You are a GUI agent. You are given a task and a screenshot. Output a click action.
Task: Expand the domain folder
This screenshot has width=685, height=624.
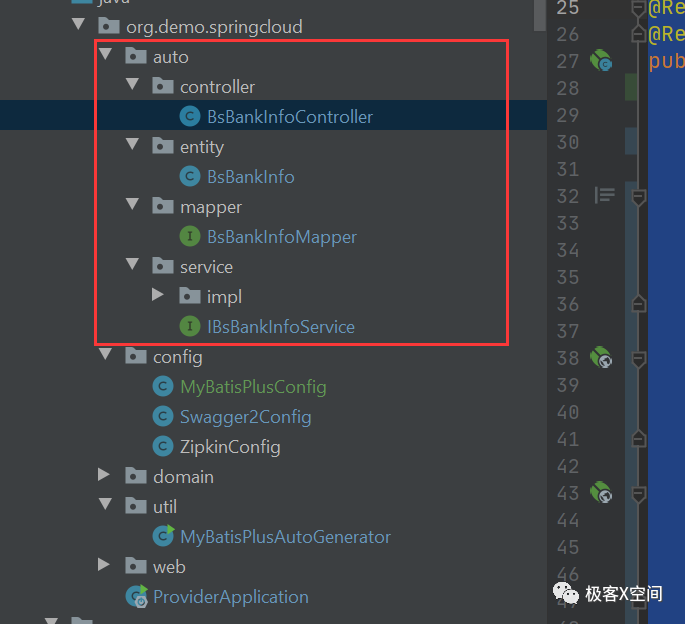104,475
